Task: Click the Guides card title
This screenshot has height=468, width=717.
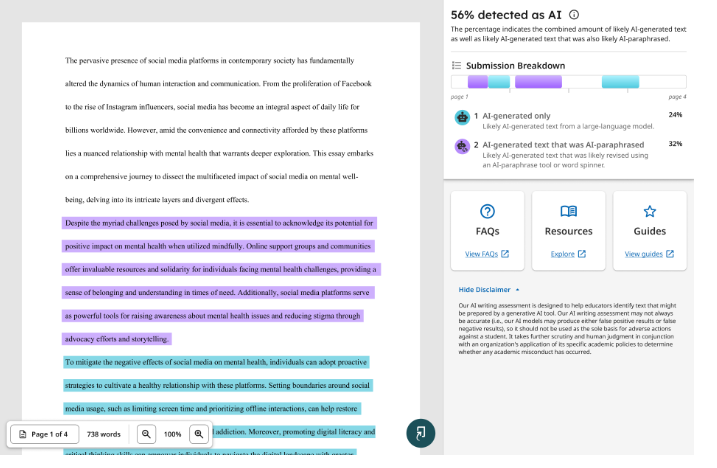Action: [650, 231]
